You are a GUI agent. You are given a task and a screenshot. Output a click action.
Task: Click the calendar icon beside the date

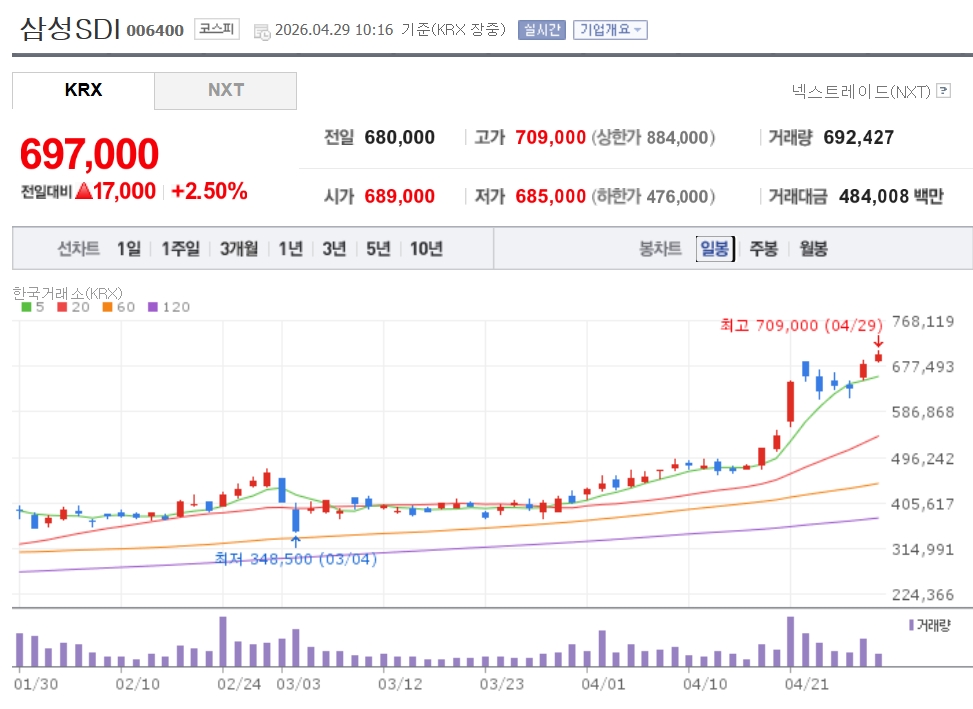tap(262, 31)
